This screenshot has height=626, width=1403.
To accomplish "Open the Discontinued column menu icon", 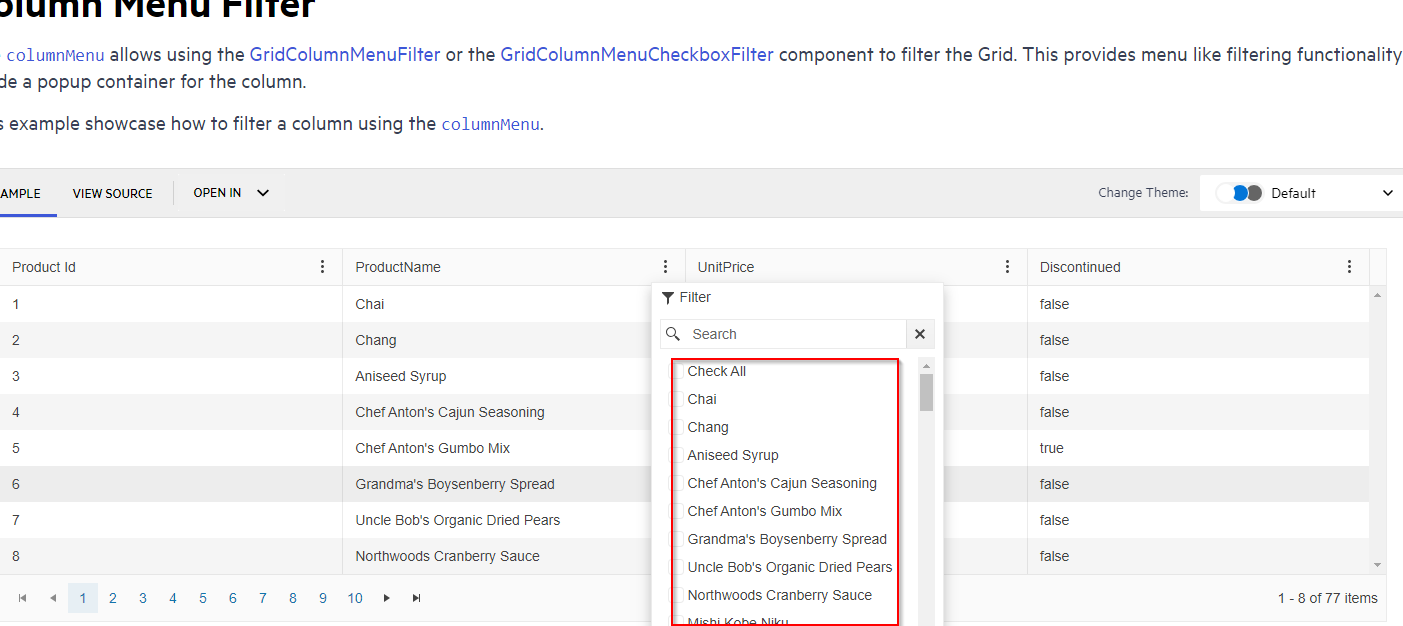I will pos(1349,267).
